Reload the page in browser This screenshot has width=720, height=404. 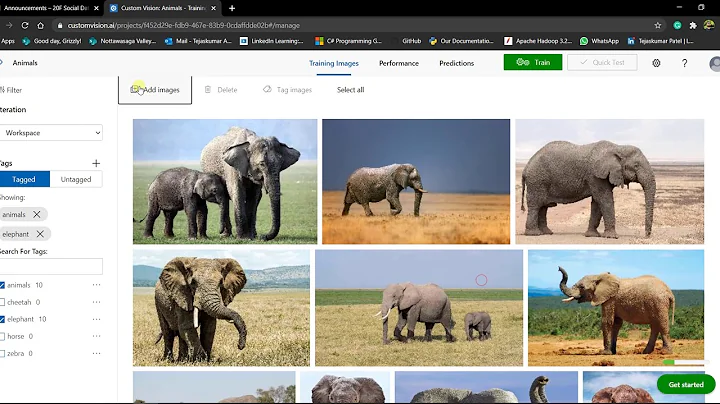[x=25, y=25]
